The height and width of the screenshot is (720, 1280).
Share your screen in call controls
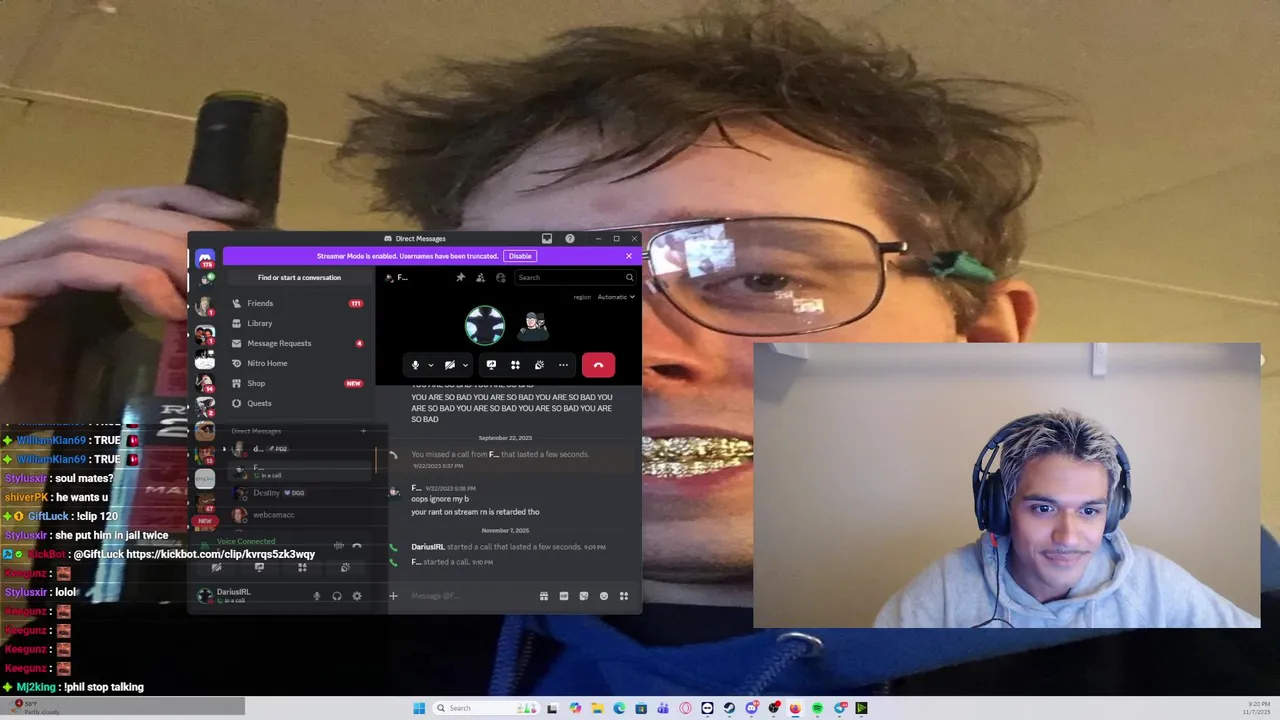[x=491, y=365]
